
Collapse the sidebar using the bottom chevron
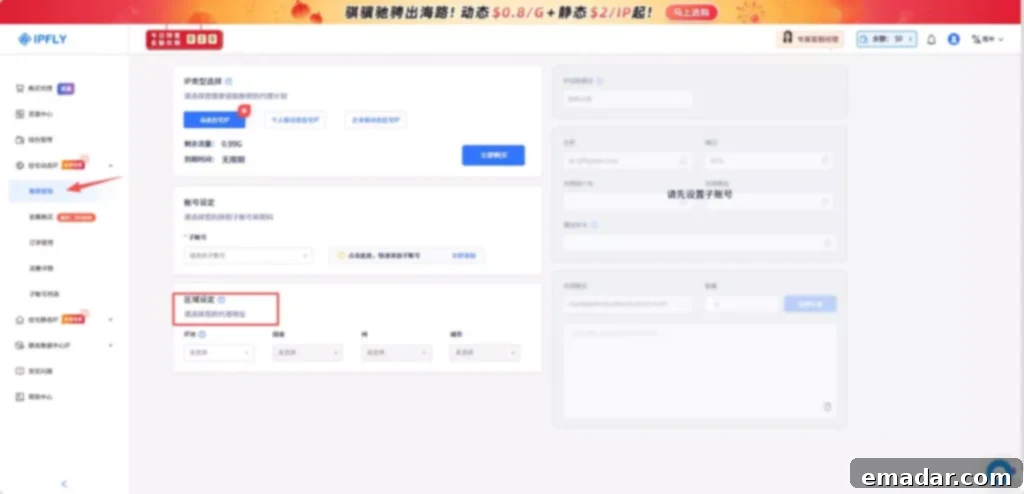coord(64,484)
